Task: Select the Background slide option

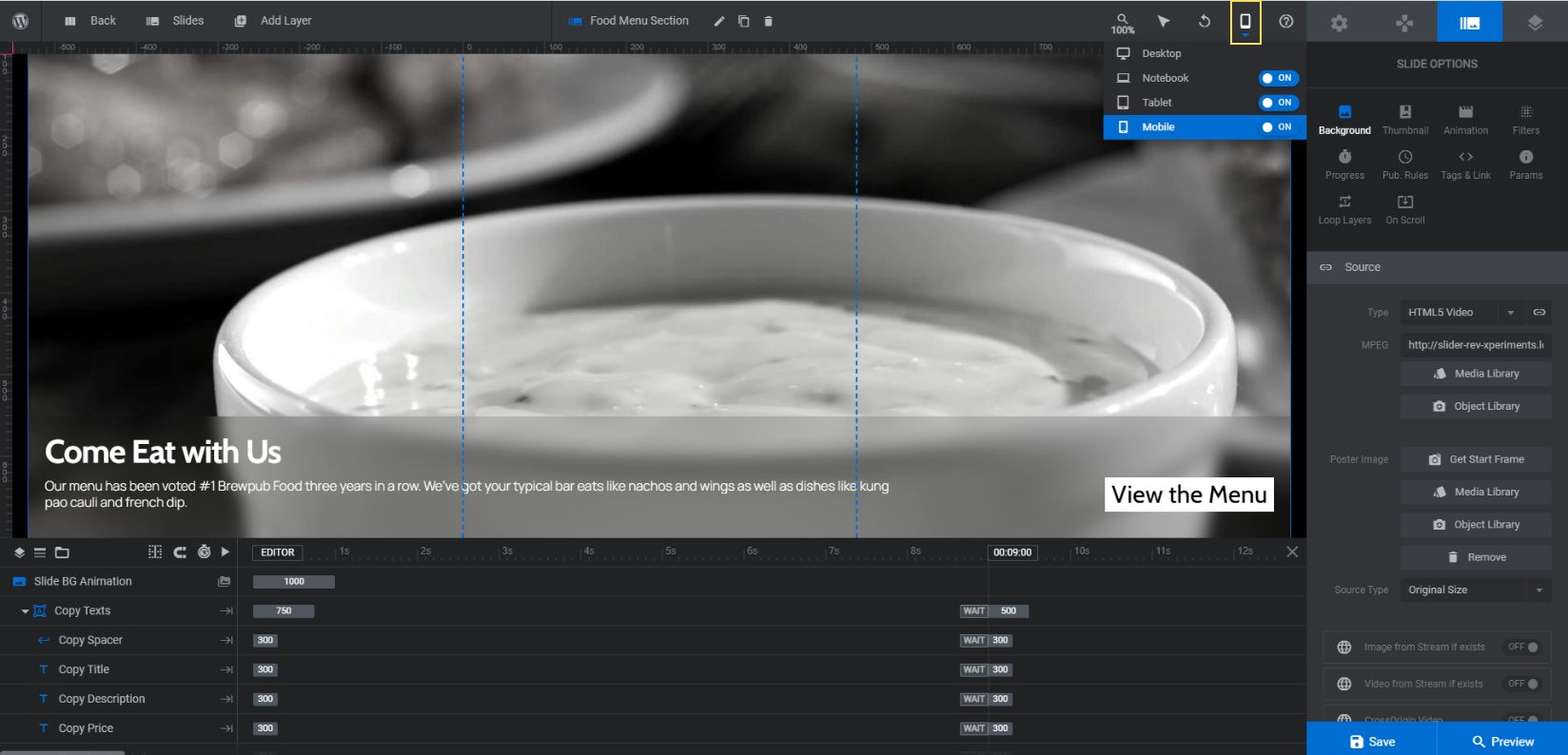Action: point(1344,120)
